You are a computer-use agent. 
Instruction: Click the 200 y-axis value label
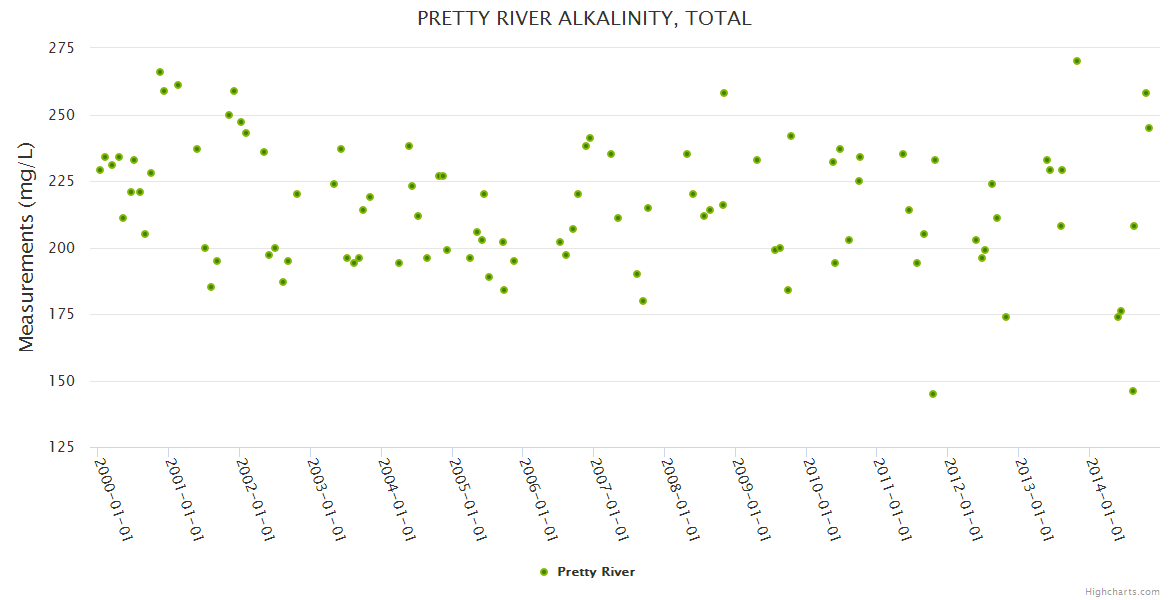(64, 248)
